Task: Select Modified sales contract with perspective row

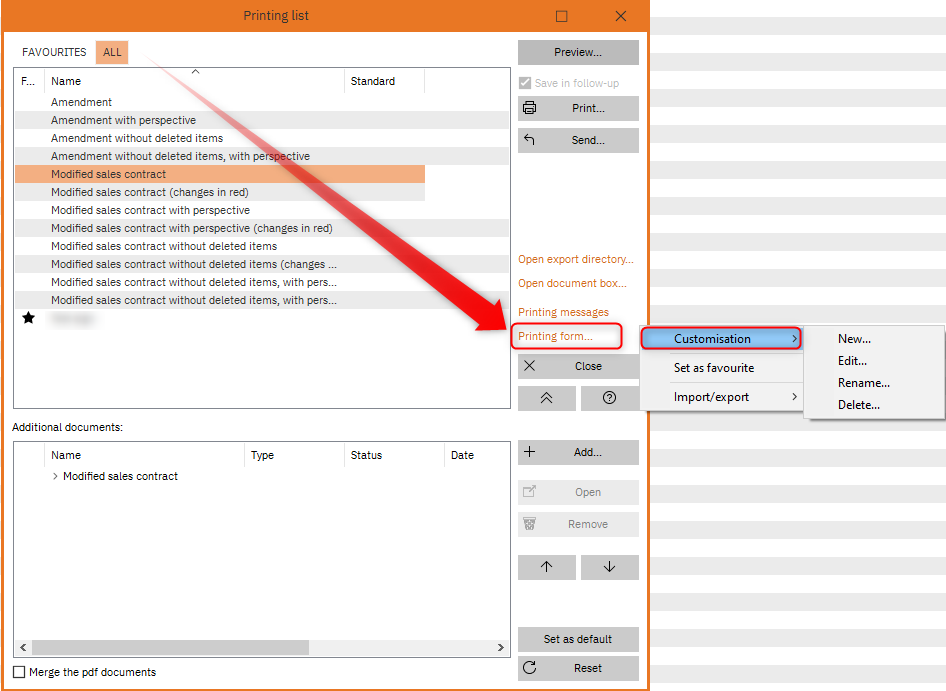Action: click(262, 210)
